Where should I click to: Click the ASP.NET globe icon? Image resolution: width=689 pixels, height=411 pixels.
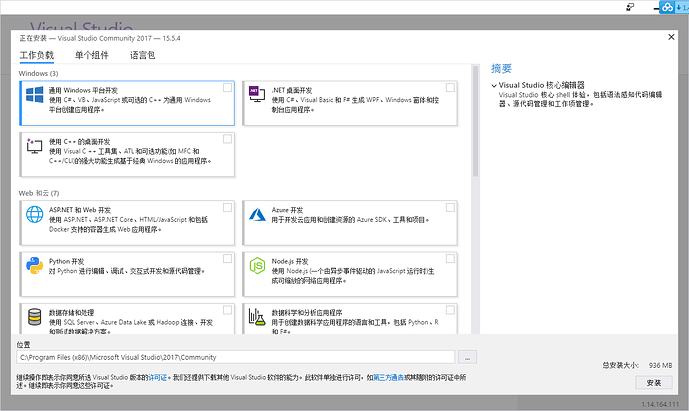tap(35, 214)
